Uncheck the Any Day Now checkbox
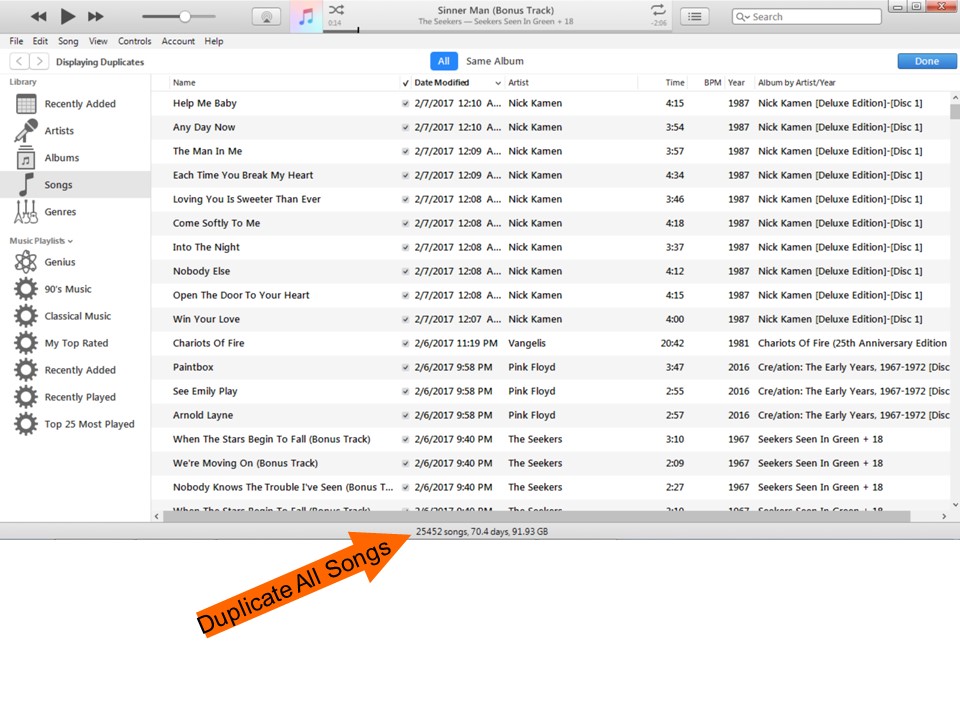The width and height of the screenshot is (960, 720). coord(405,127)
